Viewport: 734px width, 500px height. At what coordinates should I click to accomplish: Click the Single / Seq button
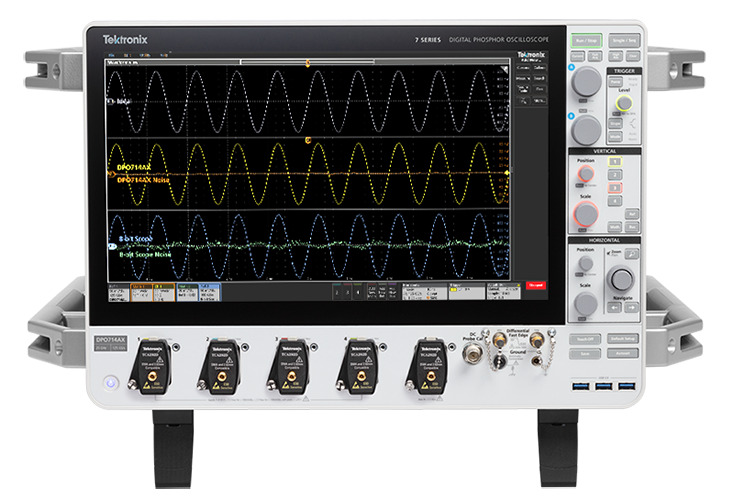624,41
